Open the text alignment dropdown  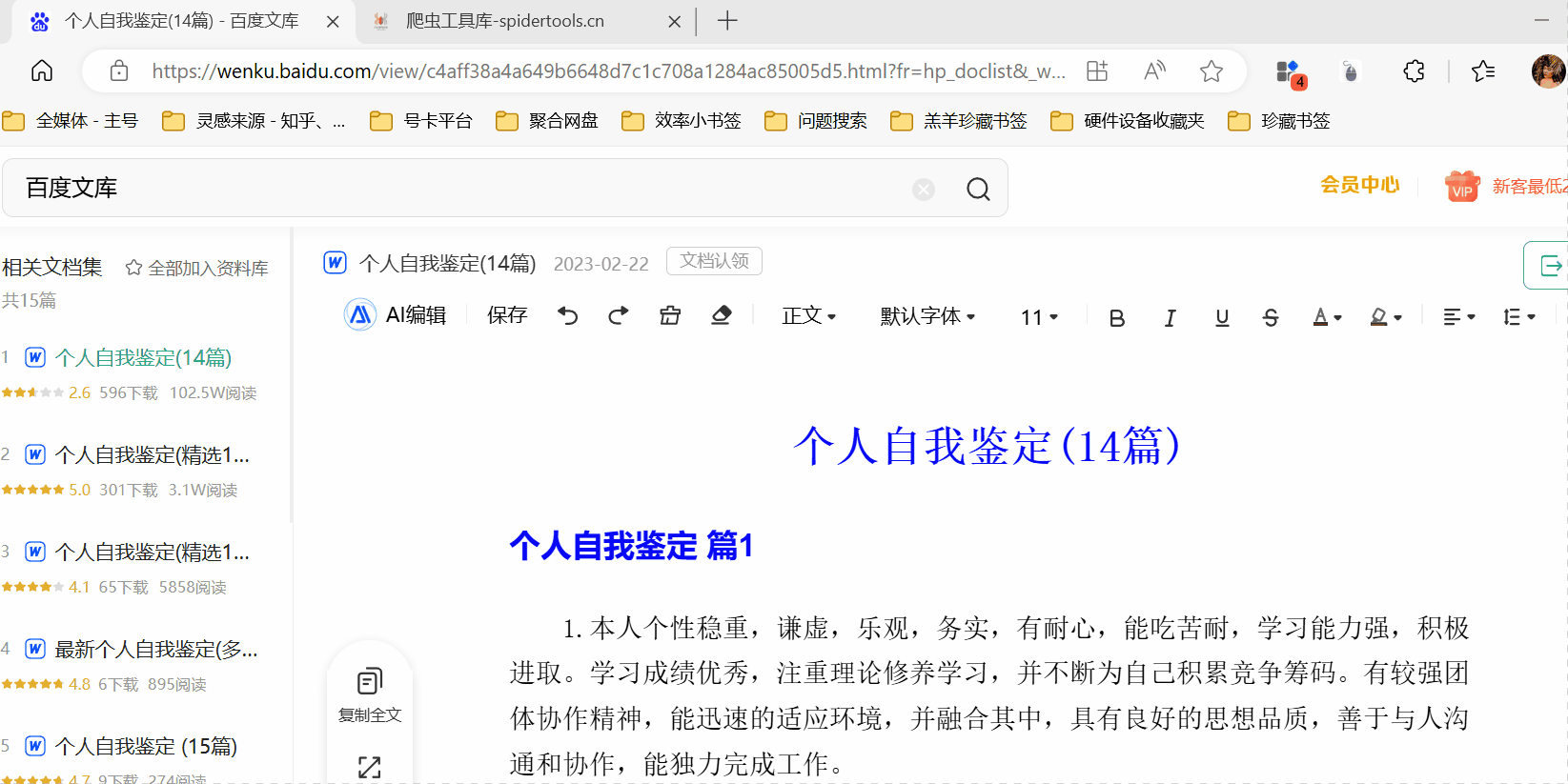(x=1458, y=317)
